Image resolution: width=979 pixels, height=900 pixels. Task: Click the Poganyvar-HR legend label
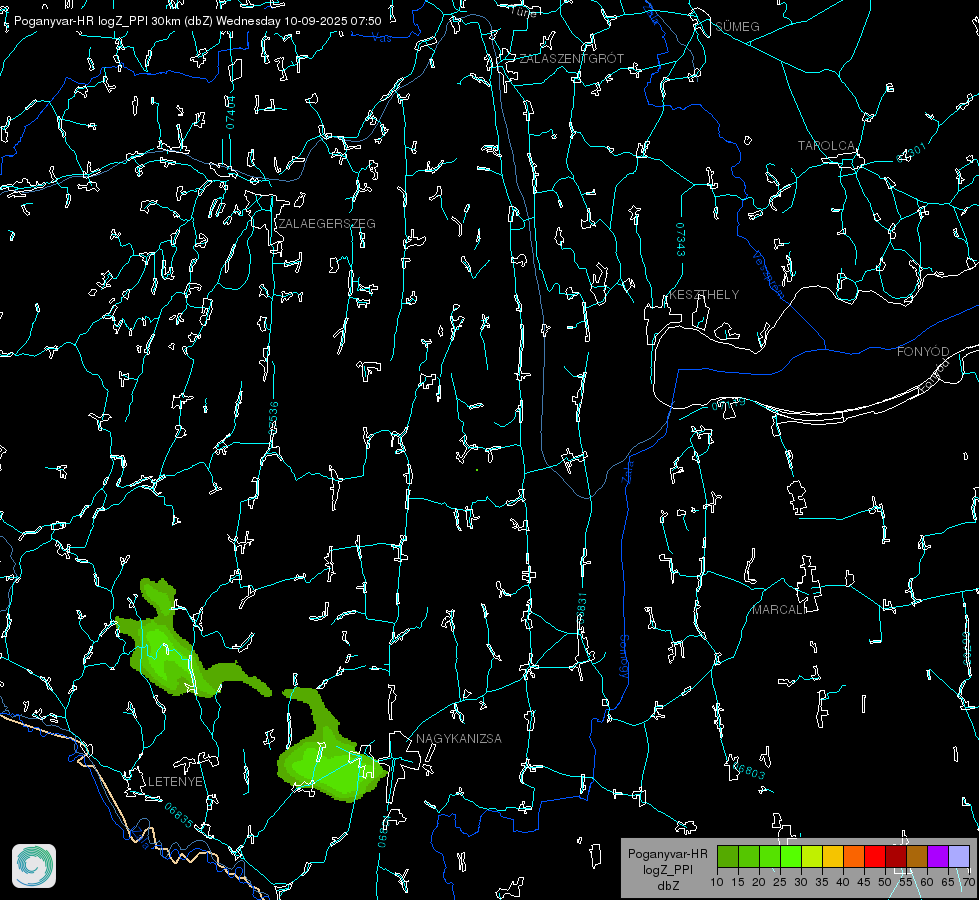tap(667, 854)
